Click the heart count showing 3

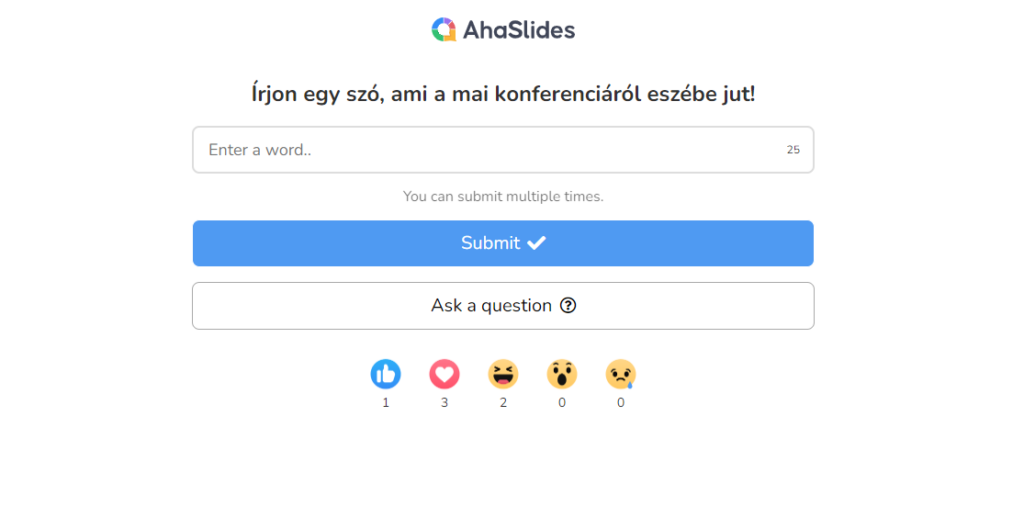pyautogui.click(x=444, y=403)
